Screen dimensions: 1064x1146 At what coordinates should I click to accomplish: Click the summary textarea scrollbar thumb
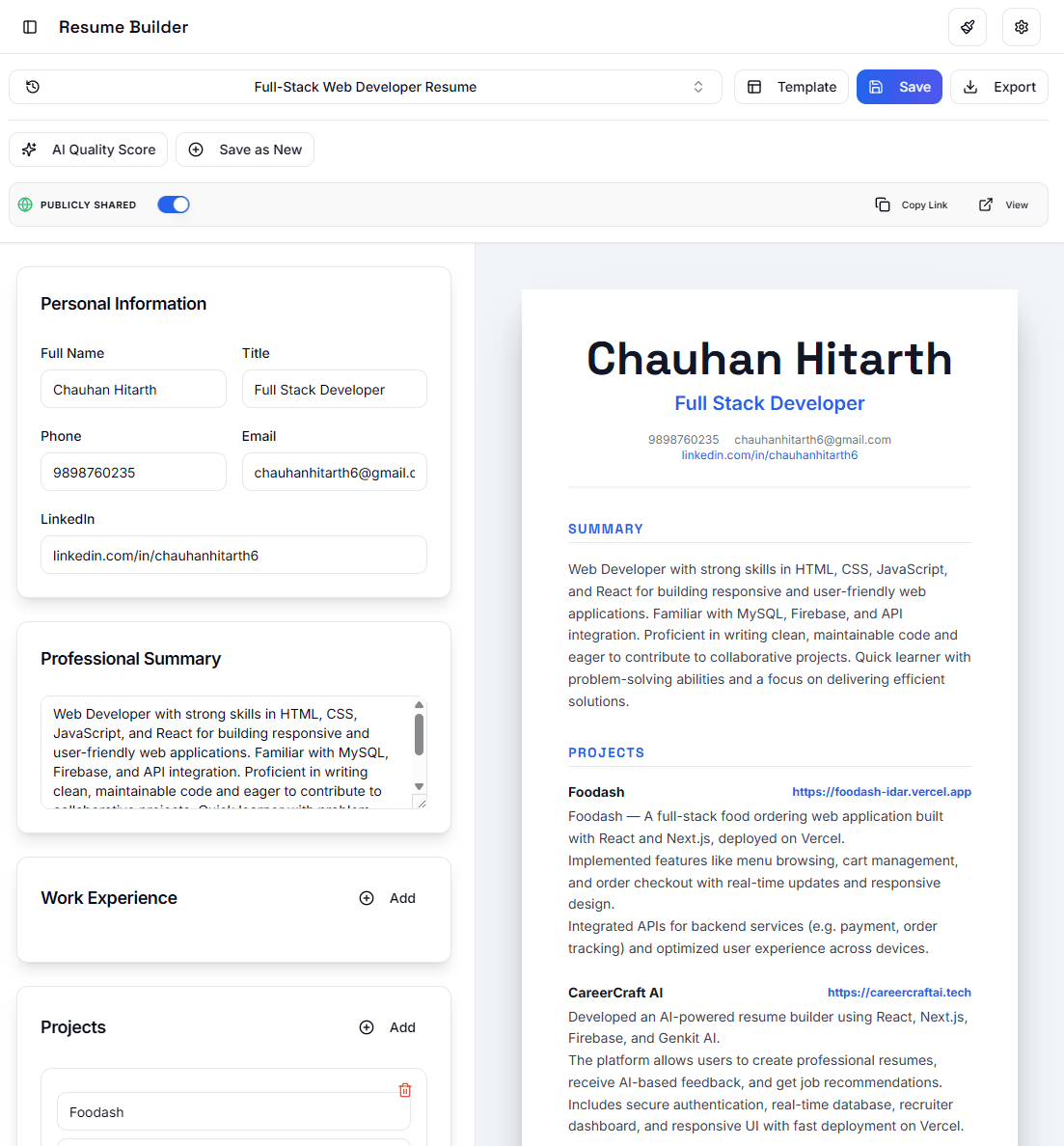pyautogui.click(x=419, y=734)
